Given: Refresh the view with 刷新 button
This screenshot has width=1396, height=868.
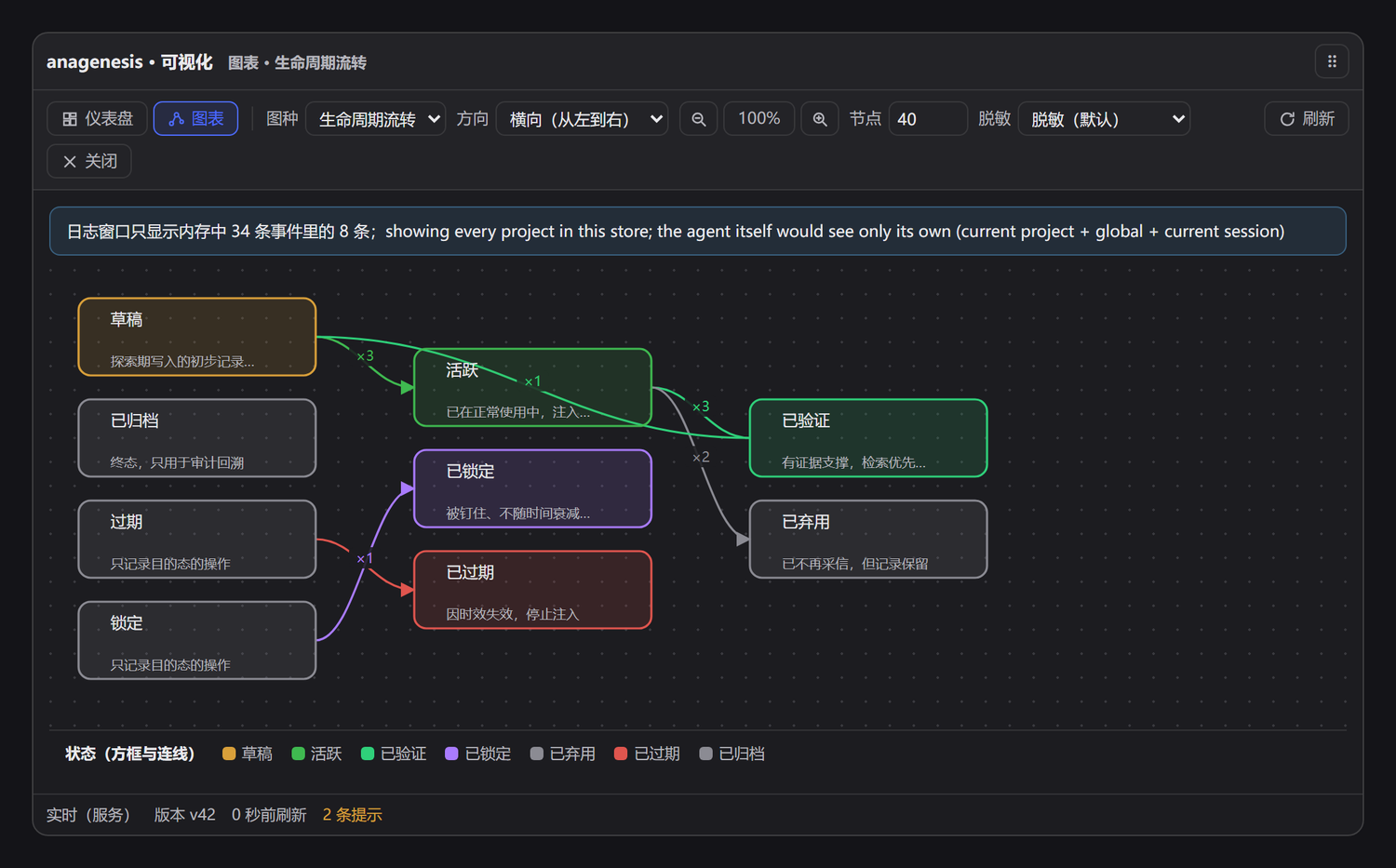Looking at the screenshot, I should pyautogui.click(x=1307, y=119).
